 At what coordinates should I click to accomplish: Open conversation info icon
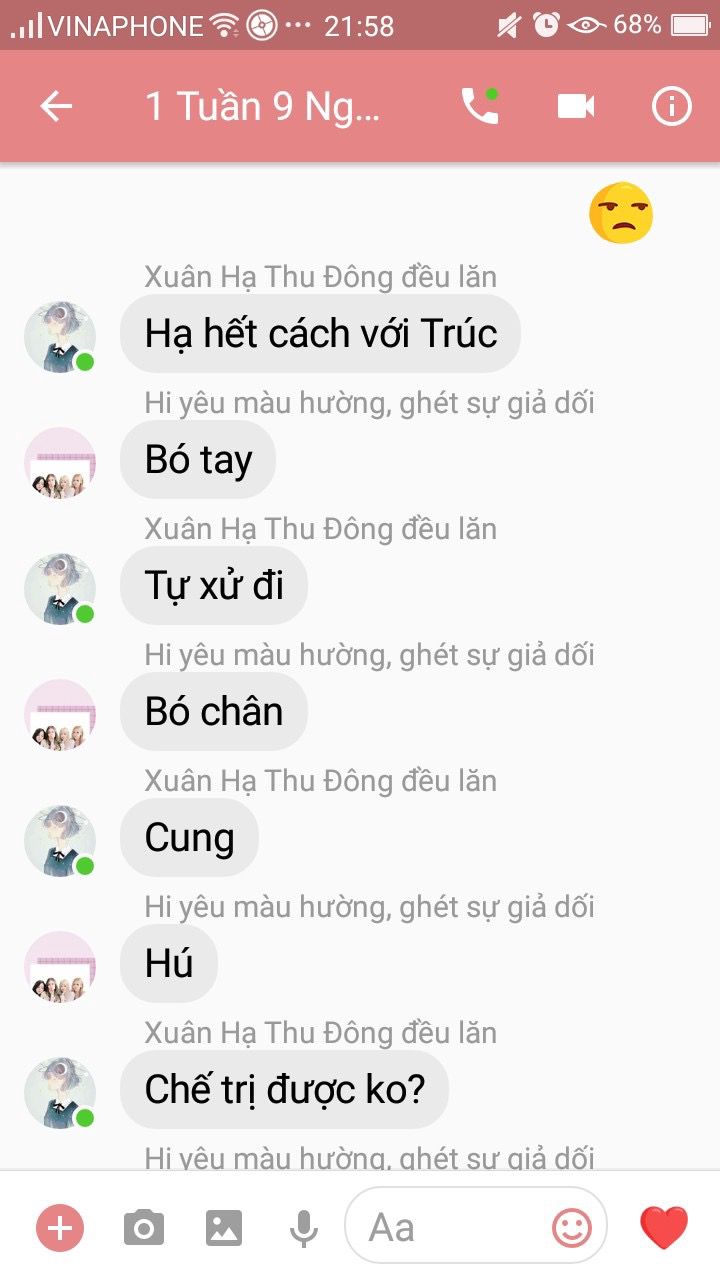tap(672, 106)
